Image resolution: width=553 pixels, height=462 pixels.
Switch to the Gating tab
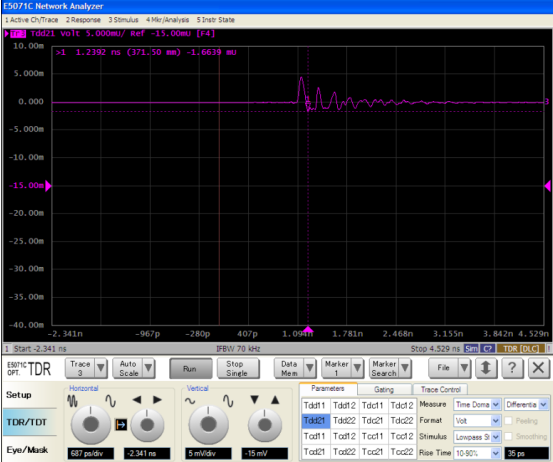384,389
